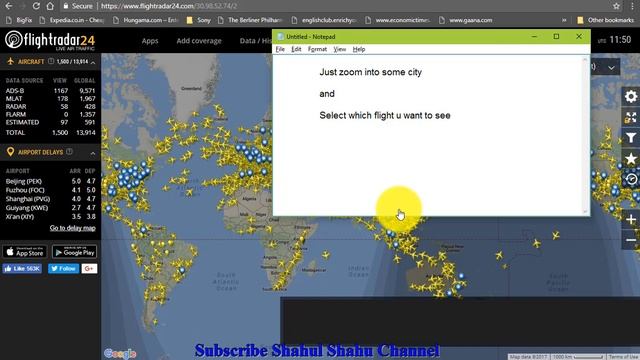This screenshot has width=640, height=360.
Task: Show more bookmarks with double chevron
Action: tap(564, 20)
